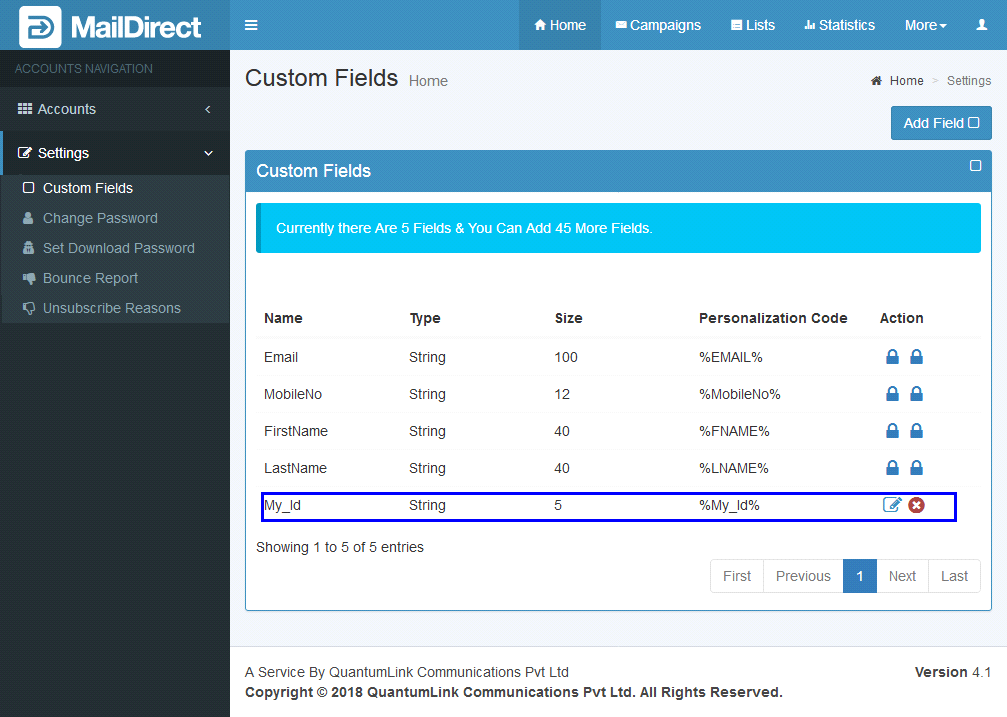
Task: Open Lists from the top navigation
Action: [x=753, y=25]
